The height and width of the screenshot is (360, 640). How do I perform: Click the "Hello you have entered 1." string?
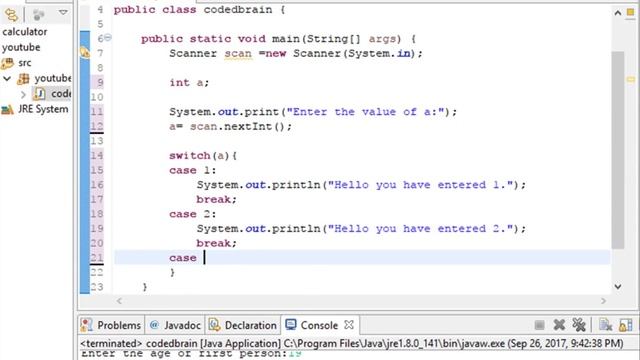(420, 185)
